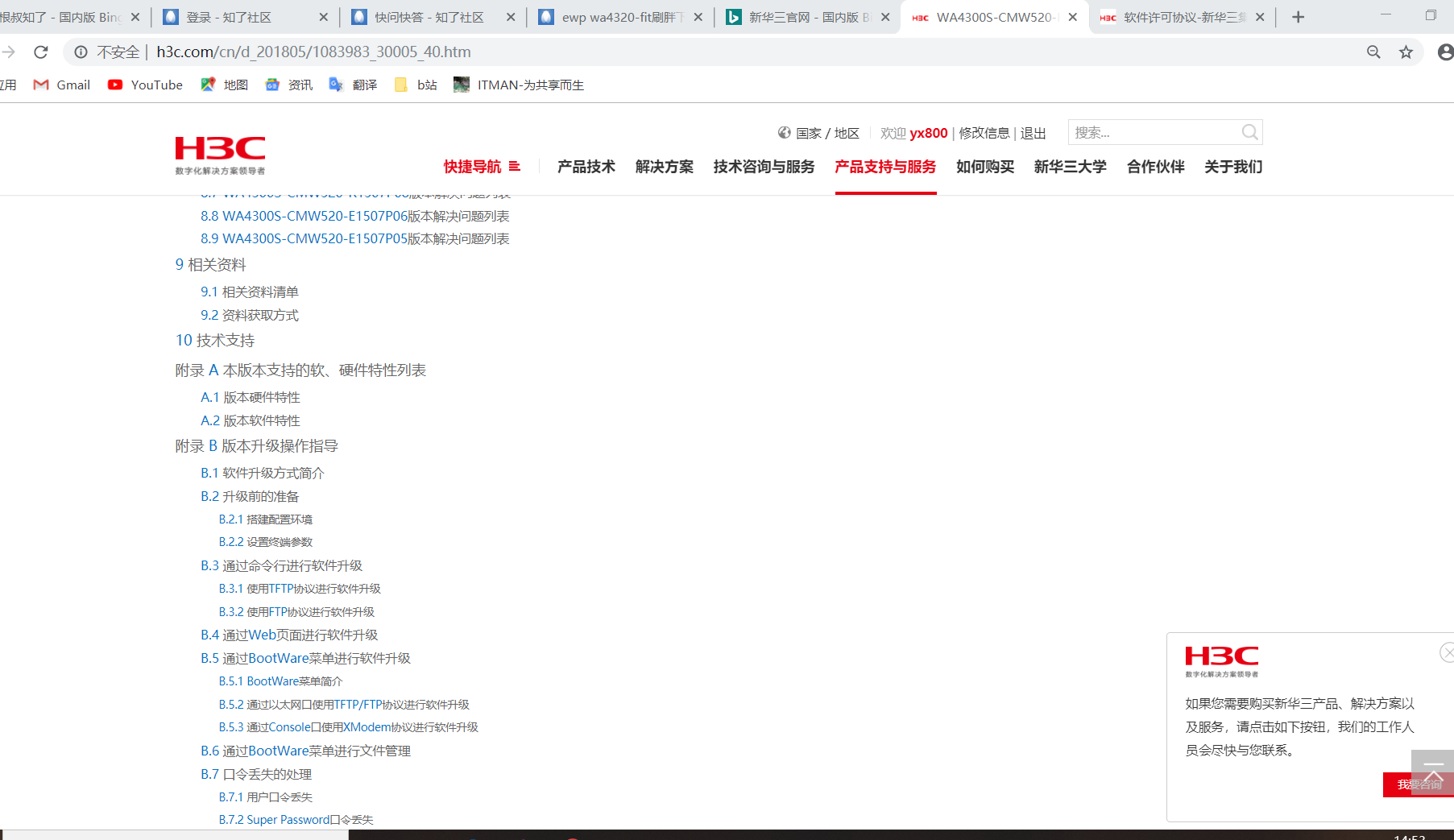Screen dimensions: 1454x840
Task: Open 8.9 WA4300S-CMW520-E1507P05 resolved issues link
Action: [355, 238]
